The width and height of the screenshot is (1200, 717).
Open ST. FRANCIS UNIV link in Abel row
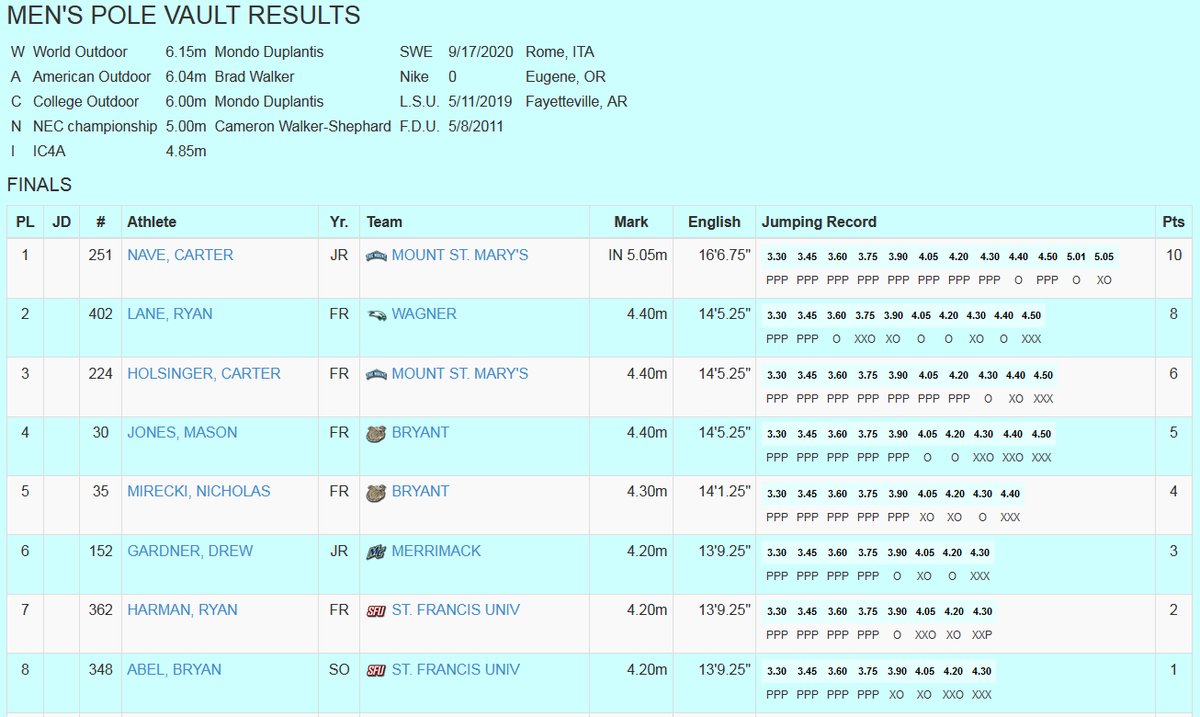456,670
